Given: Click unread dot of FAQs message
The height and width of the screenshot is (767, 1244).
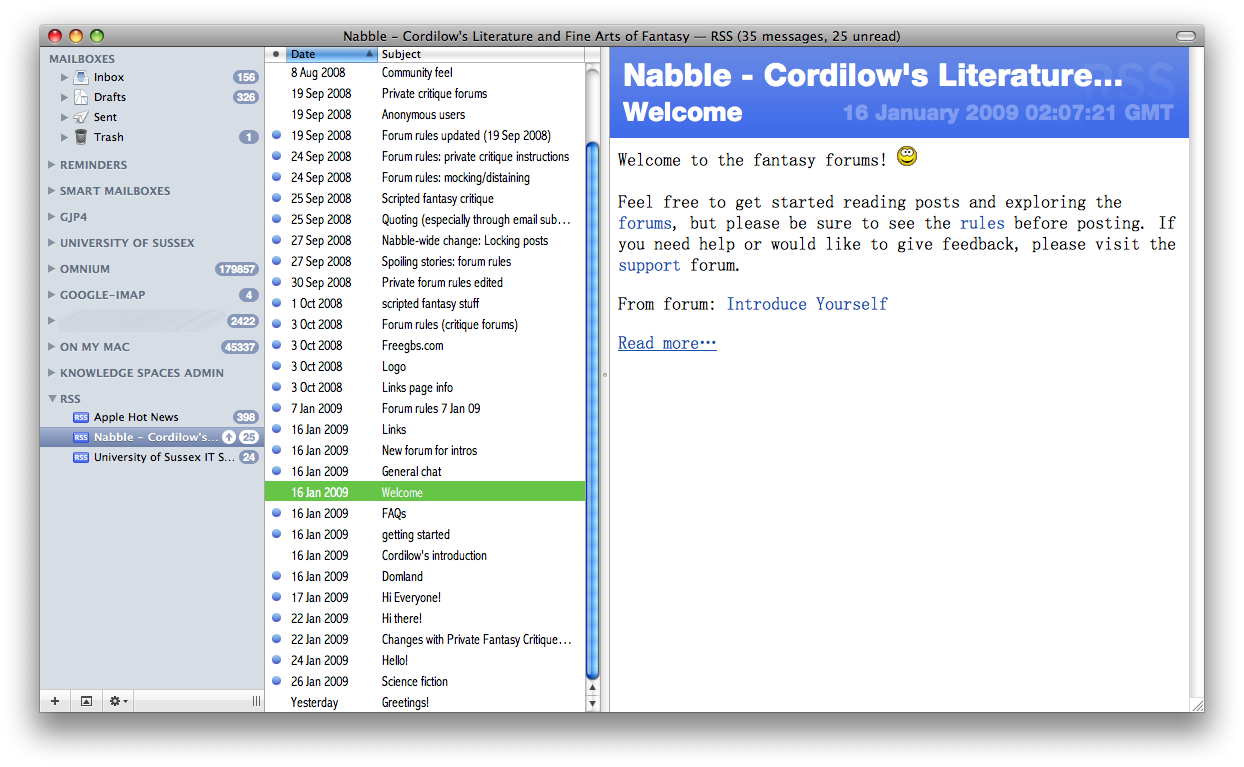Looking at the screenshot, I should coord(276,513).
